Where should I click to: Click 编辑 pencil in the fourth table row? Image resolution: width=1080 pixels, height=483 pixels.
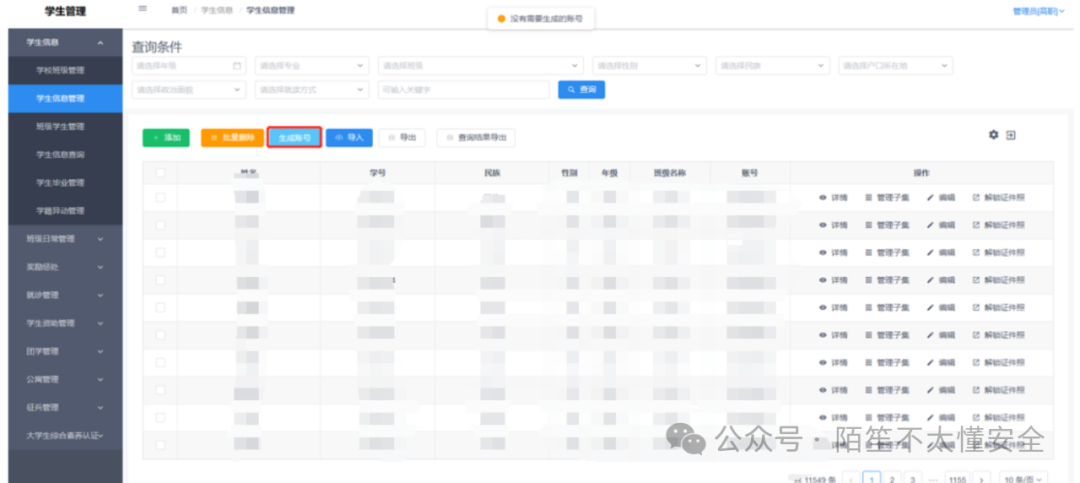pyautogui.click(x=941, y=280)
